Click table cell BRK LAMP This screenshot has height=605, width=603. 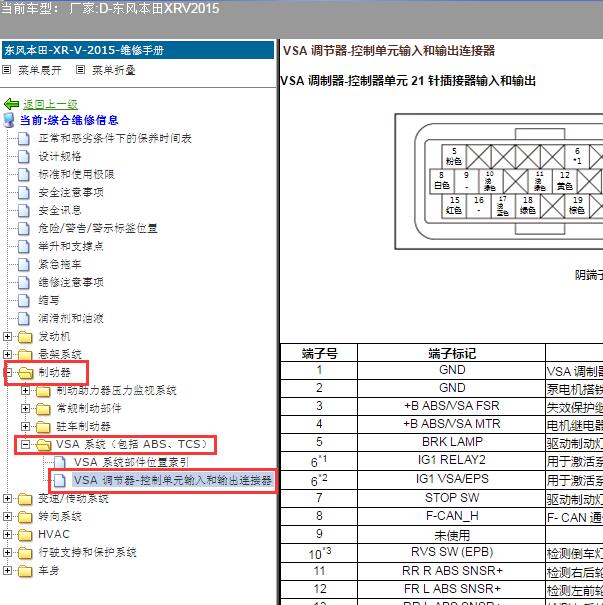(x=452, y=442)
